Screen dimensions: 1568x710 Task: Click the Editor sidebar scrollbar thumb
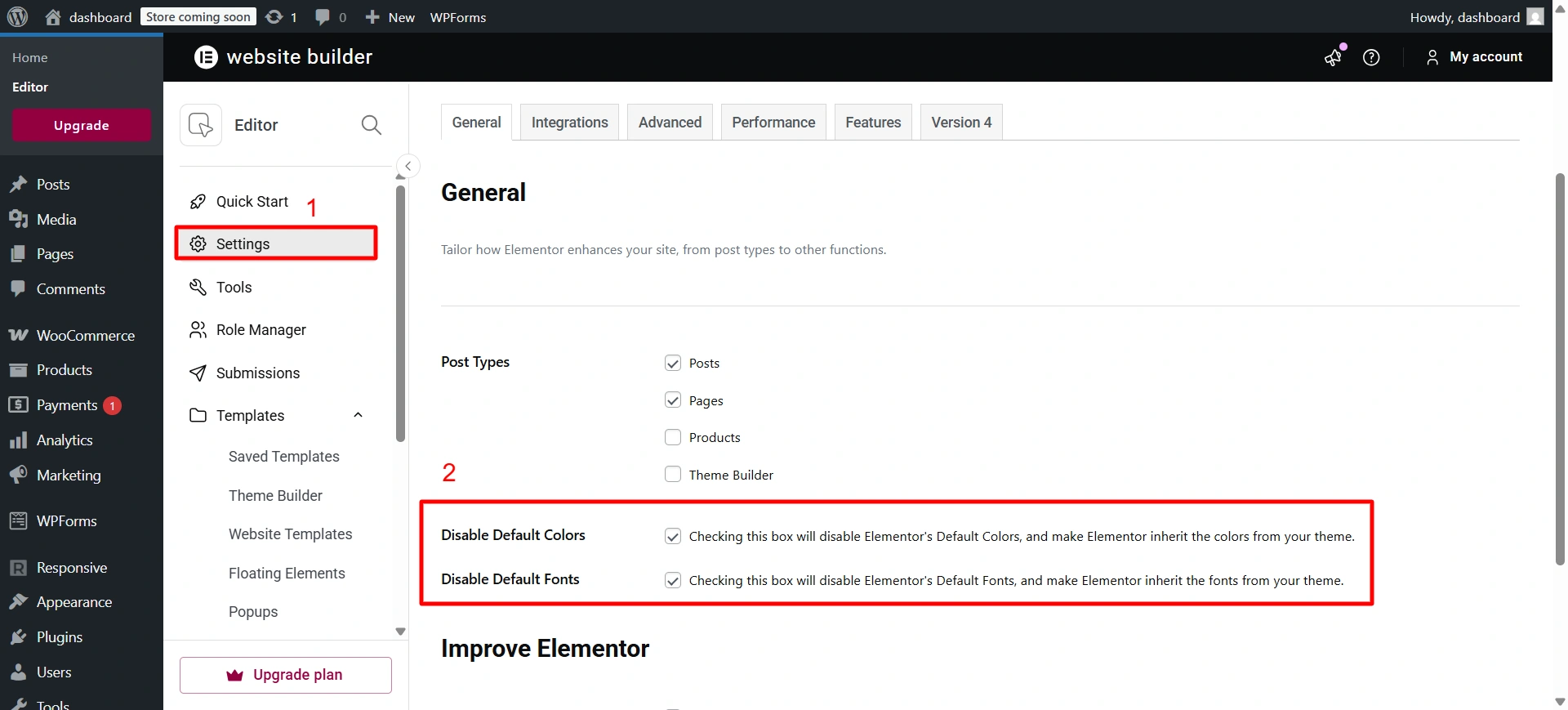pos(400,314)
